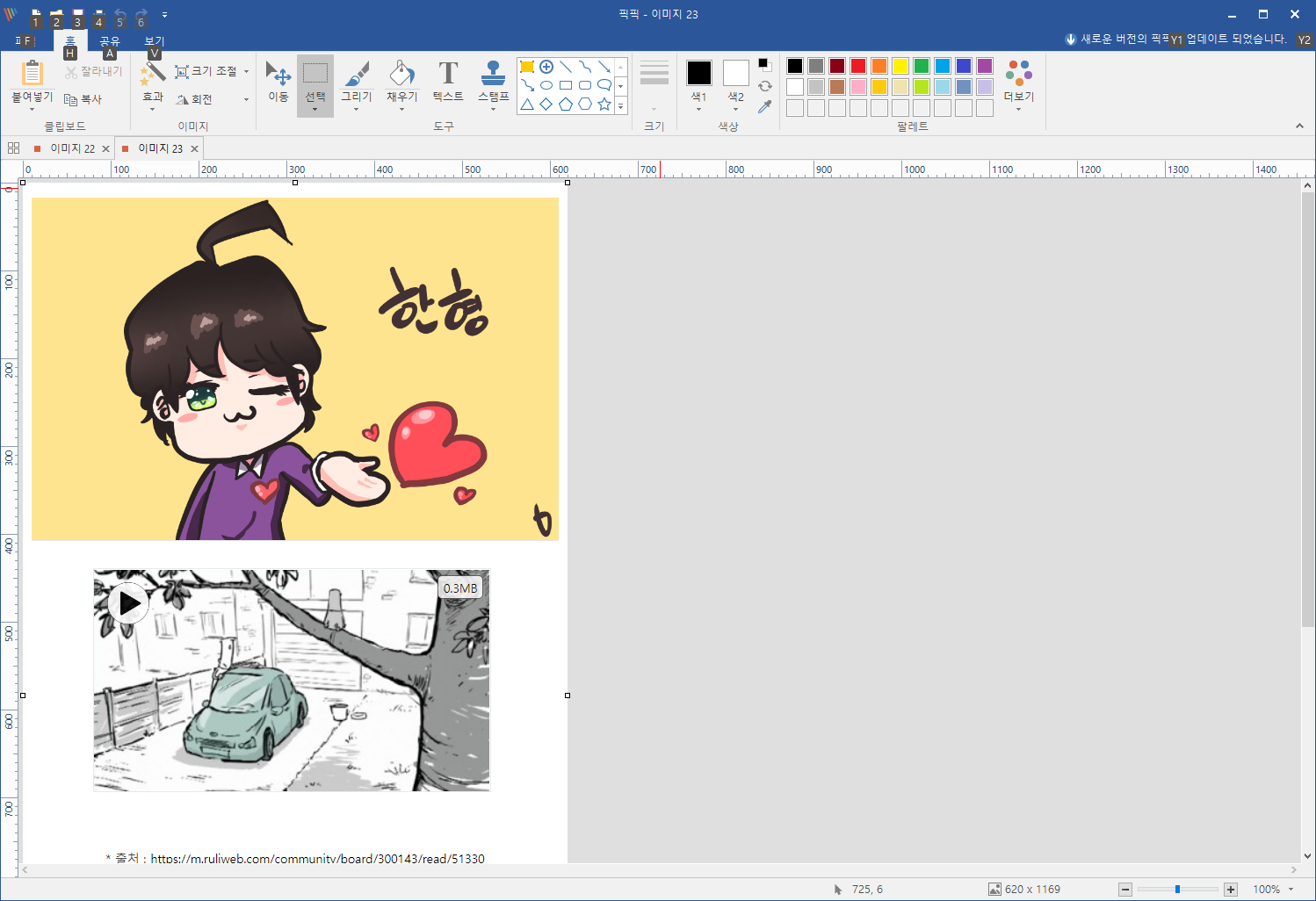
Task: Open the View (보기) ribbon tab
Action: coord(155,40)
